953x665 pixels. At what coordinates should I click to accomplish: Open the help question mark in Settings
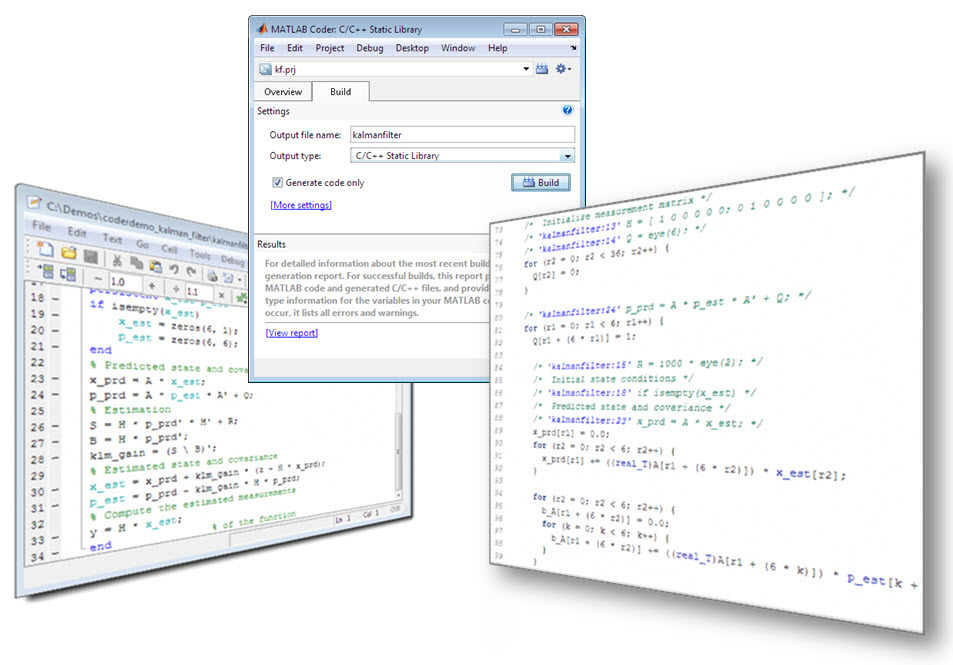click(x=567, y=111)
